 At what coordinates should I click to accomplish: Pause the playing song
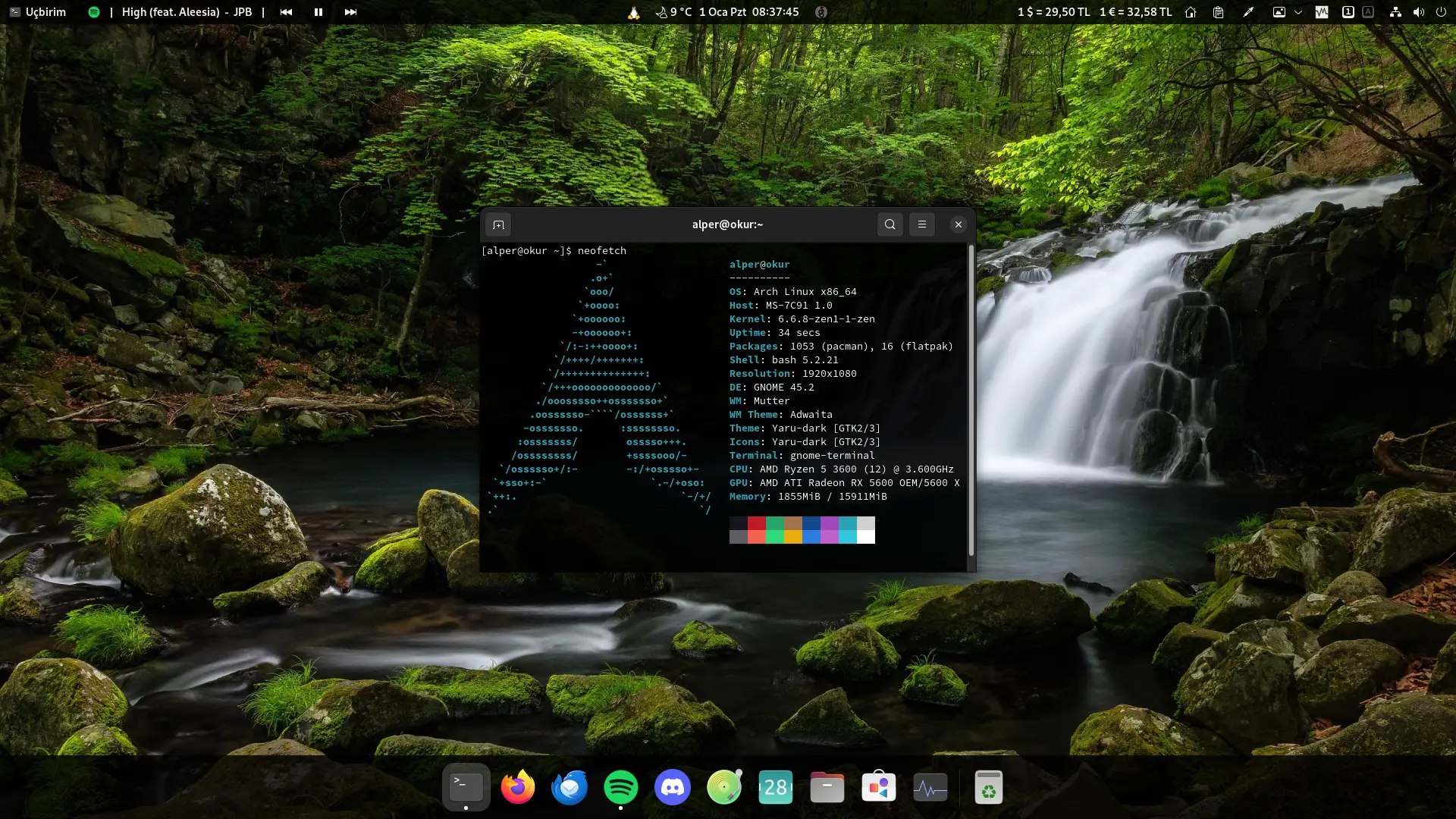coord(318,12)
